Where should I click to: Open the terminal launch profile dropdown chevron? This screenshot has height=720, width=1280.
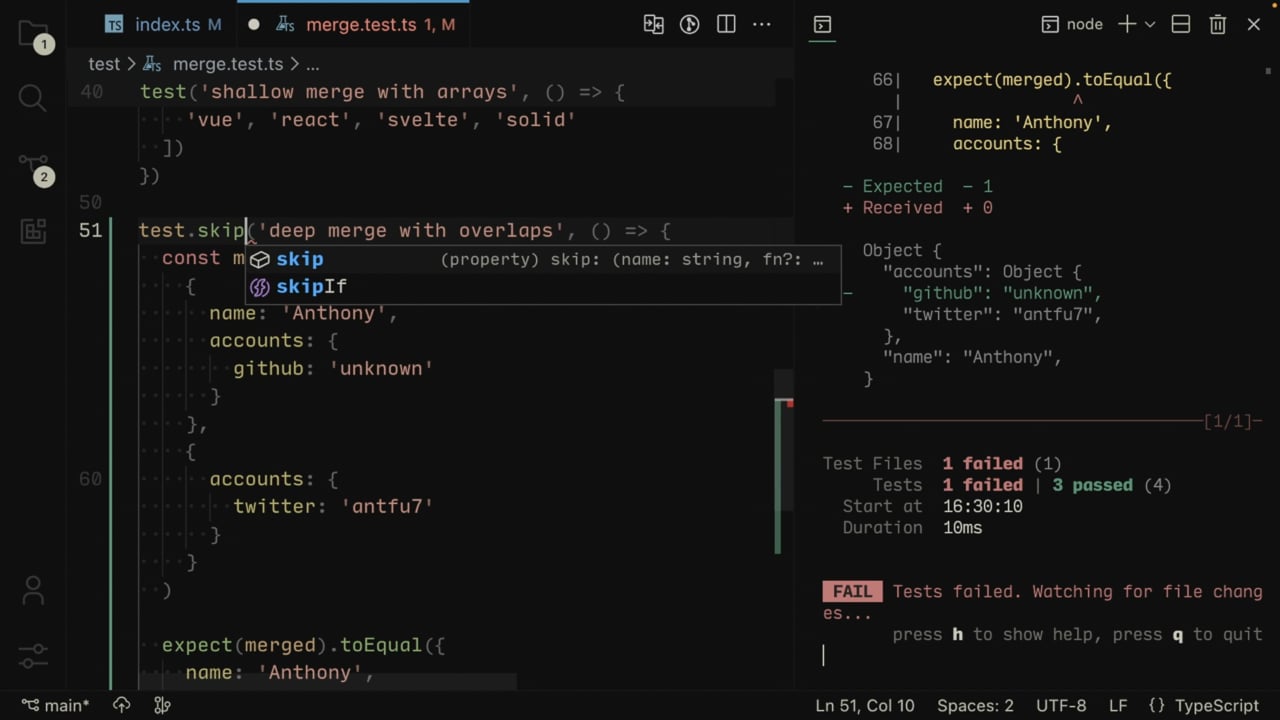1150,24
